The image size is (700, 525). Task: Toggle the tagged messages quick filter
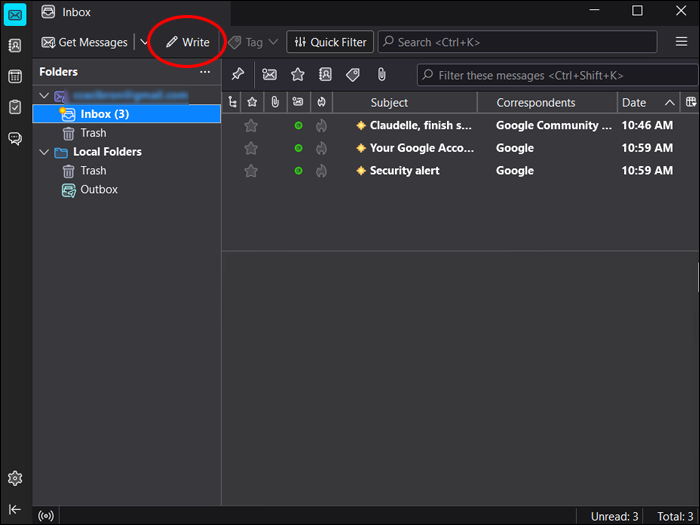[x=353, y=75]
